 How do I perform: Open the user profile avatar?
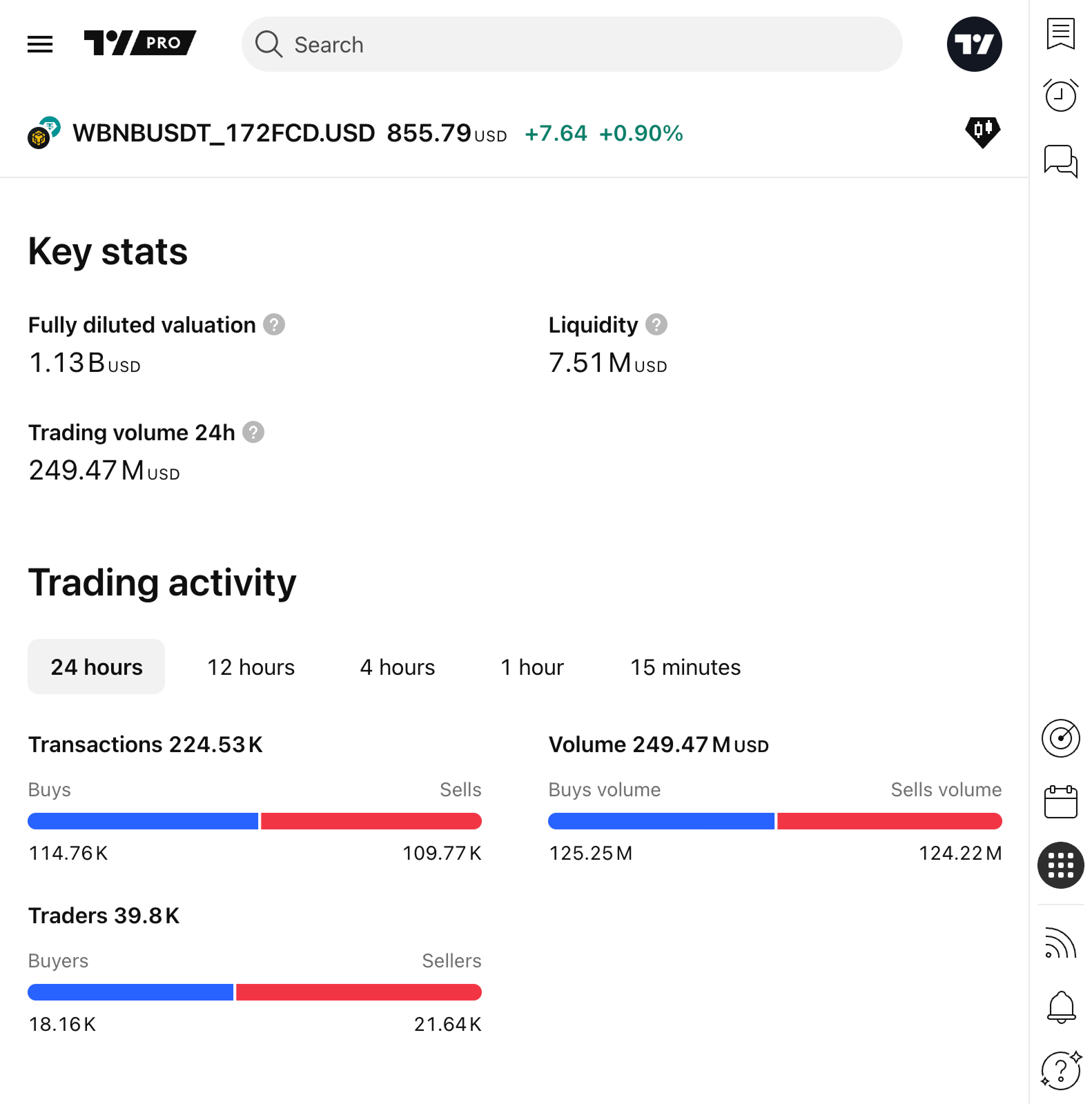974,44
